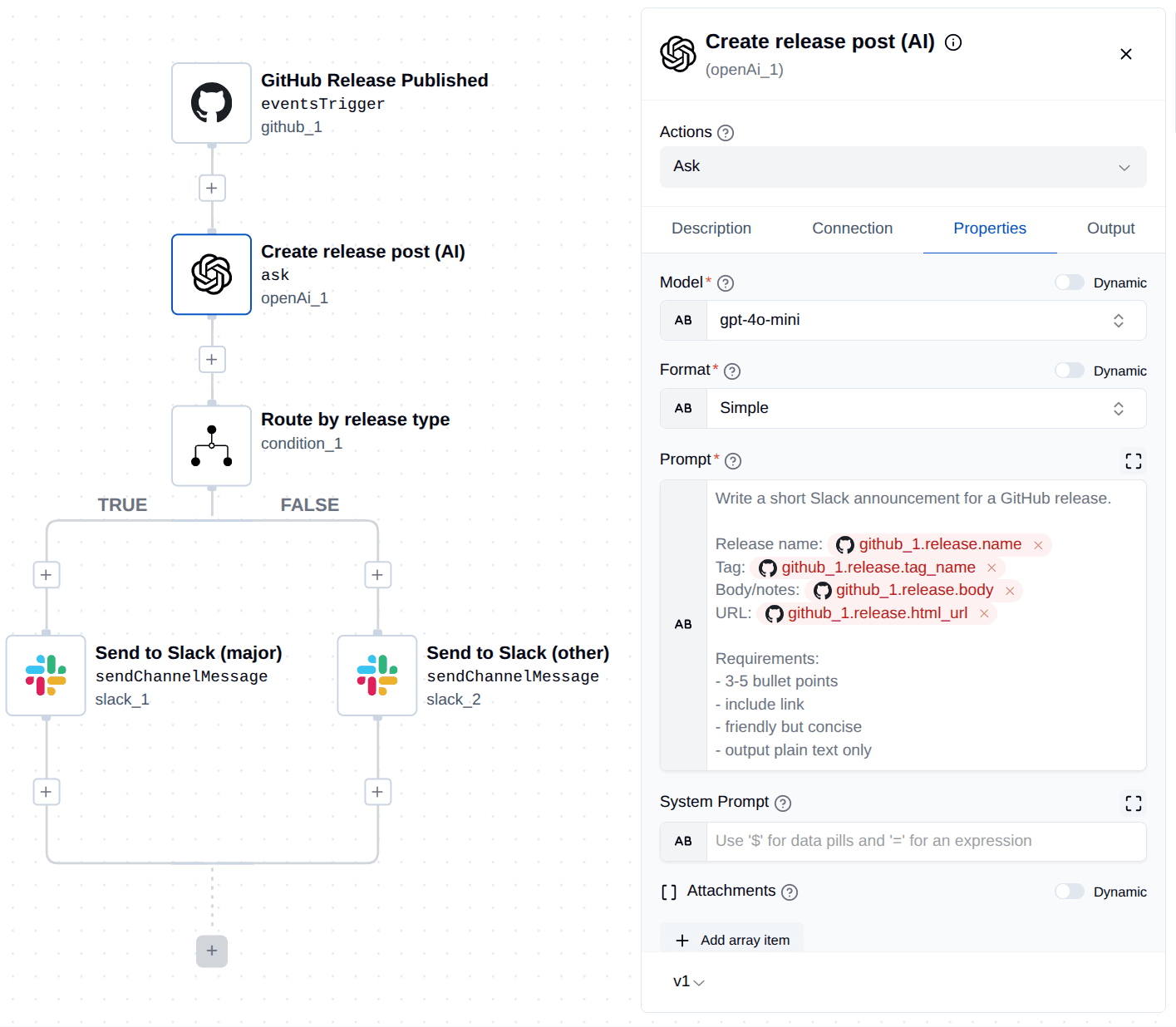The width and height of the screenshot is (1176, 1027).
Task: Add step below Send to Slack (major)
Action: [46, 791]
